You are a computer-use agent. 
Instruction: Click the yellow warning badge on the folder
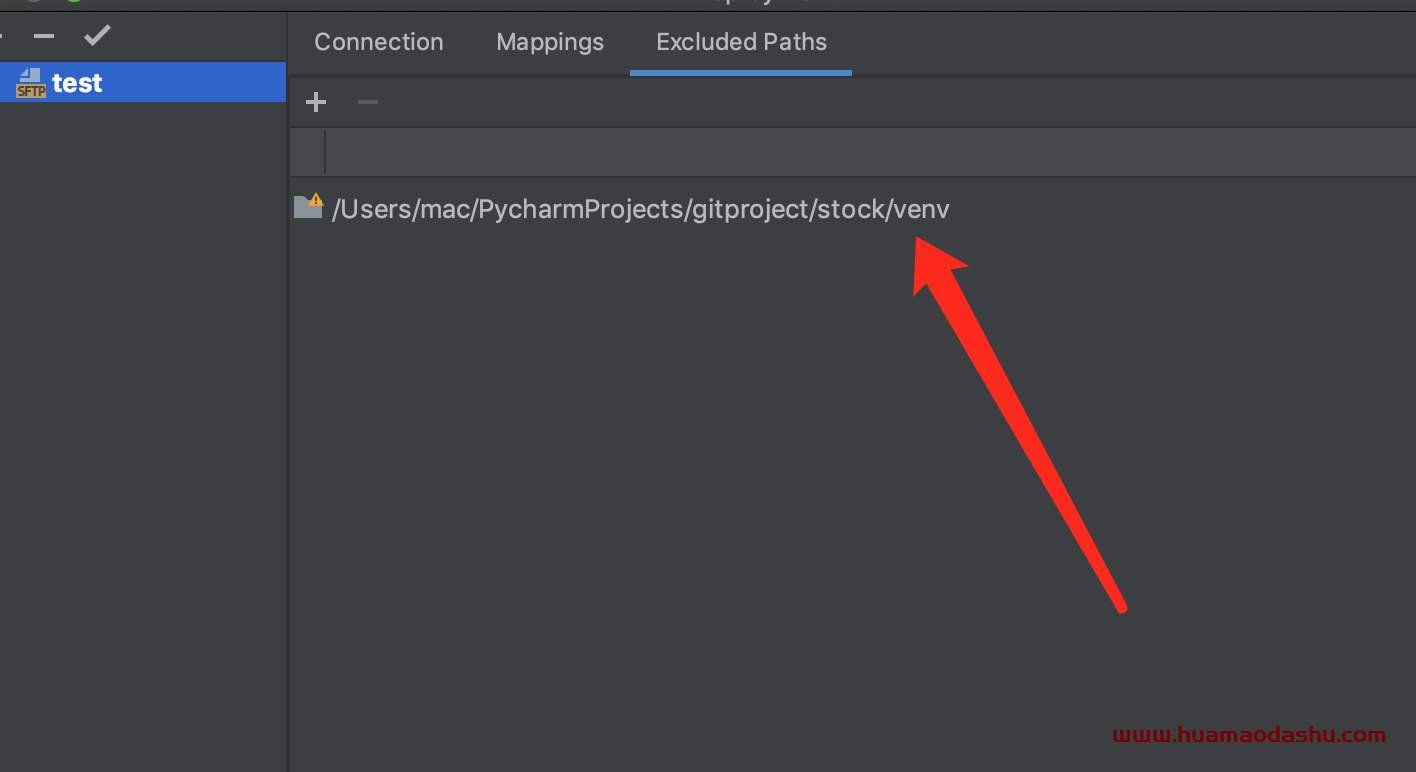(316, 199)
